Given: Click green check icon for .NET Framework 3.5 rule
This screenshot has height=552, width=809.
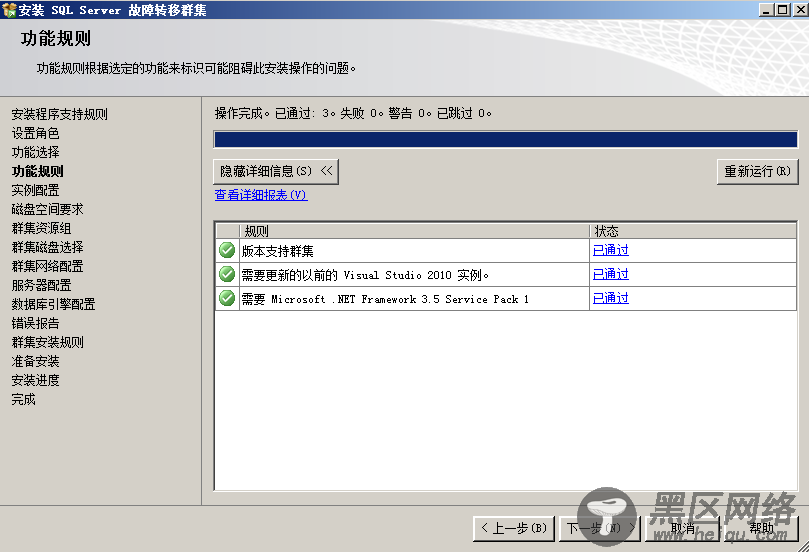Looking at the screenshot, I should [x=227, y=298].
